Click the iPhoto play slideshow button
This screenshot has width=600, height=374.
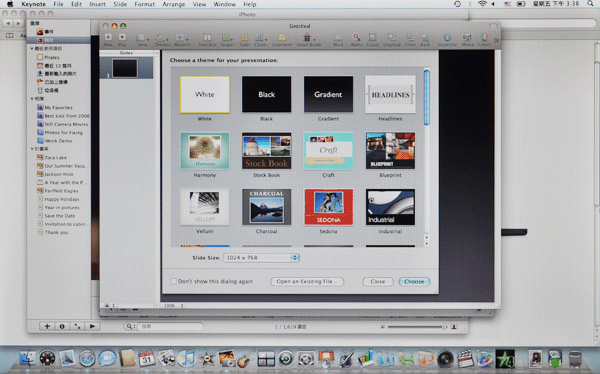click(x=92, y=326)
